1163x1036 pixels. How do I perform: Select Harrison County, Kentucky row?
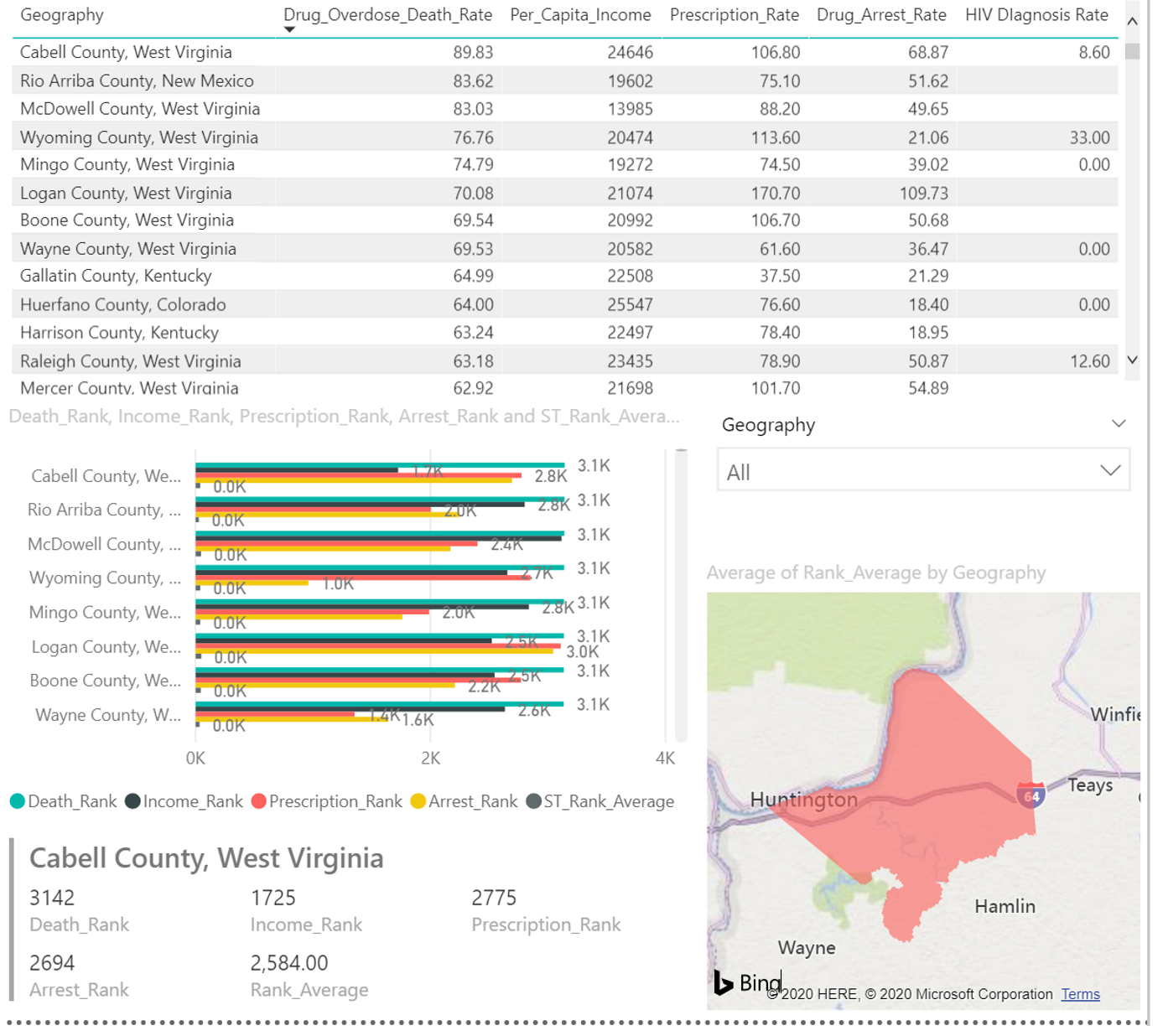tap(564, 333)
